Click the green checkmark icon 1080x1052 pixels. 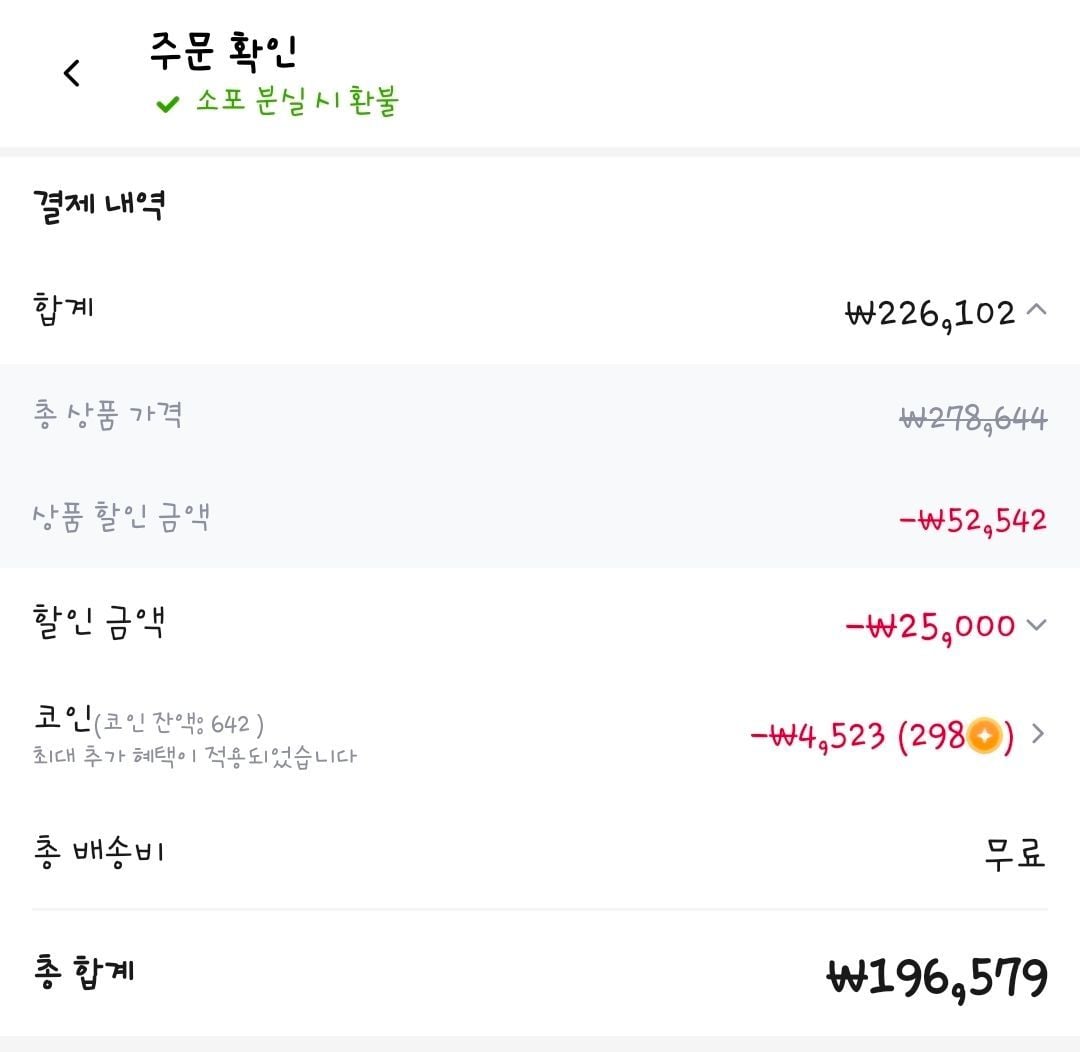click(167, 104)
